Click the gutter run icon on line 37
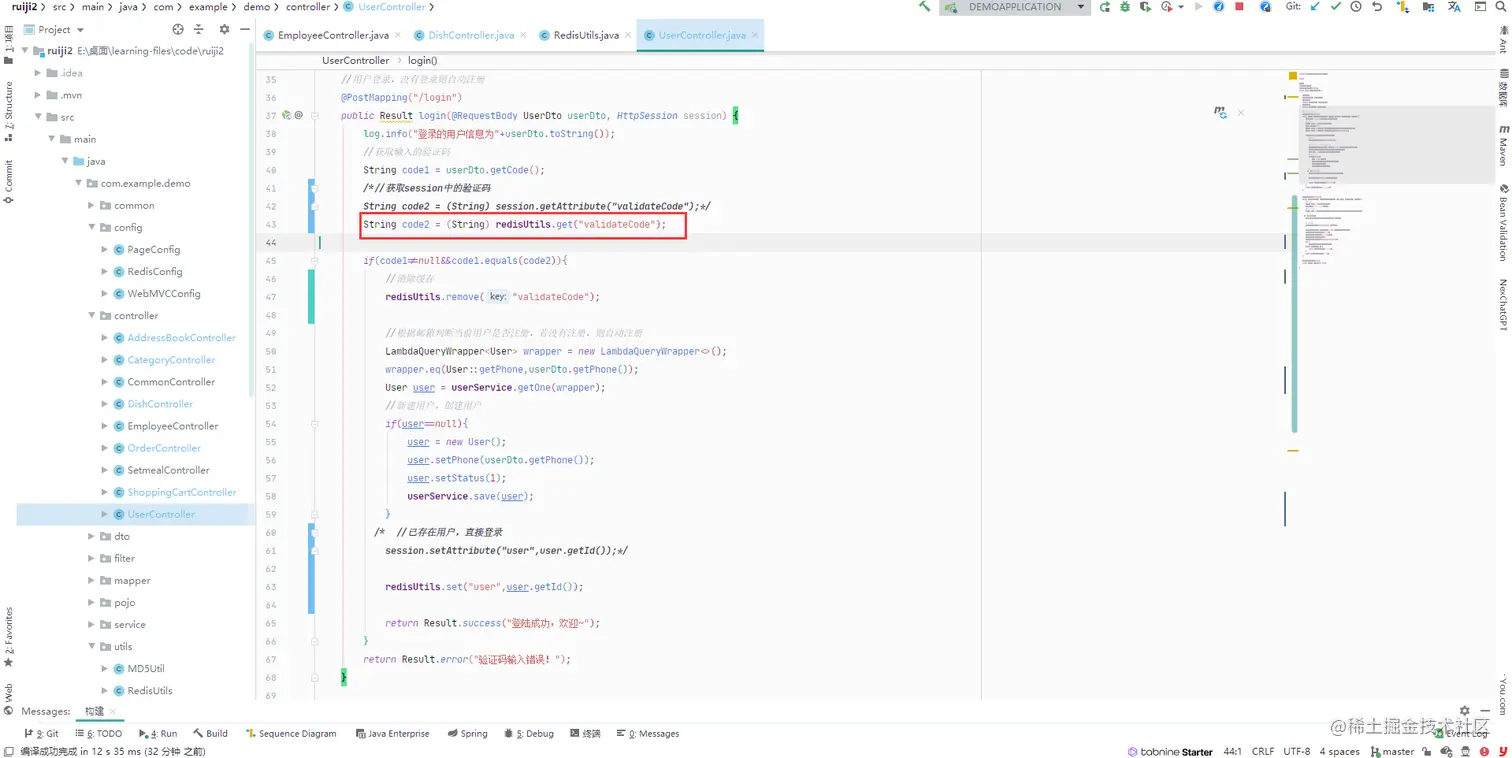The image size is (1512, 758). (286, 115)
